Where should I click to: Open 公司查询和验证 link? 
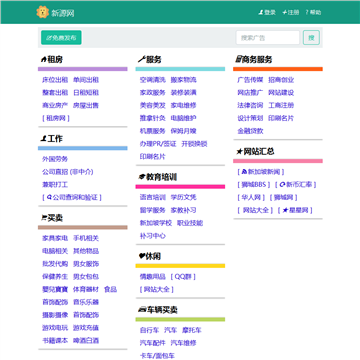coord(72,197)
